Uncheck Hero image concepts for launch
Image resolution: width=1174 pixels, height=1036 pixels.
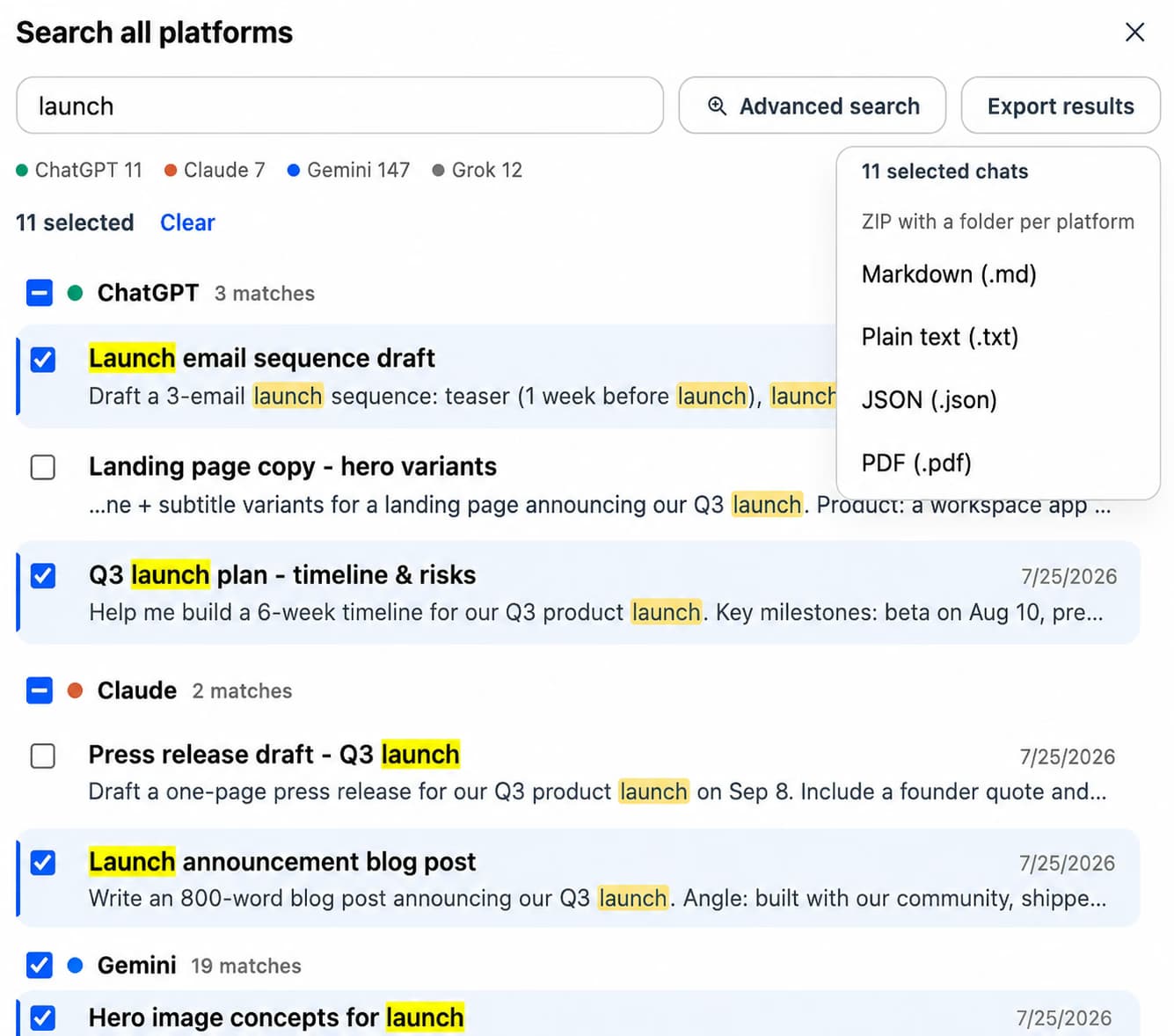[x=43, y=1018]
